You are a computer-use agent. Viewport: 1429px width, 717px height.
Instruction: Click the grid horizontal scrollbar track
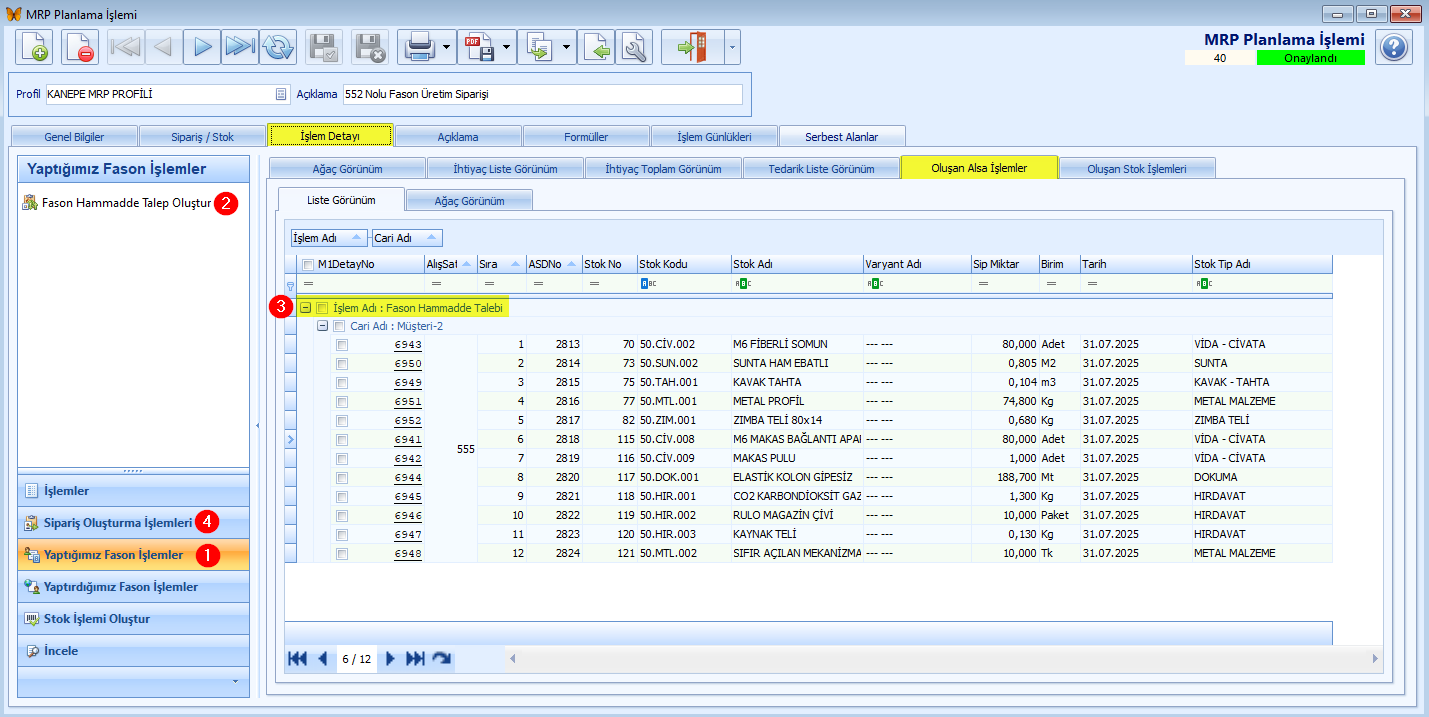tap(943, 658)
